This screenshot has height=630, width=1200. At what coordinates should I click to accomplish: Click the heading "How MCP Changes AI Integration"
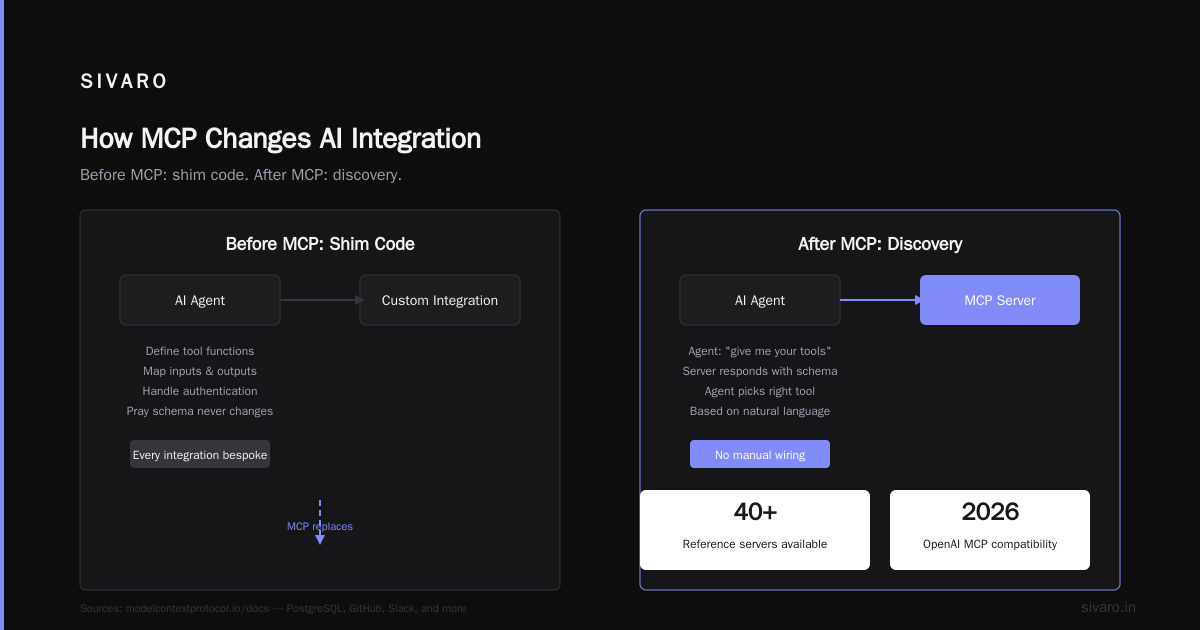pos(280,138)
